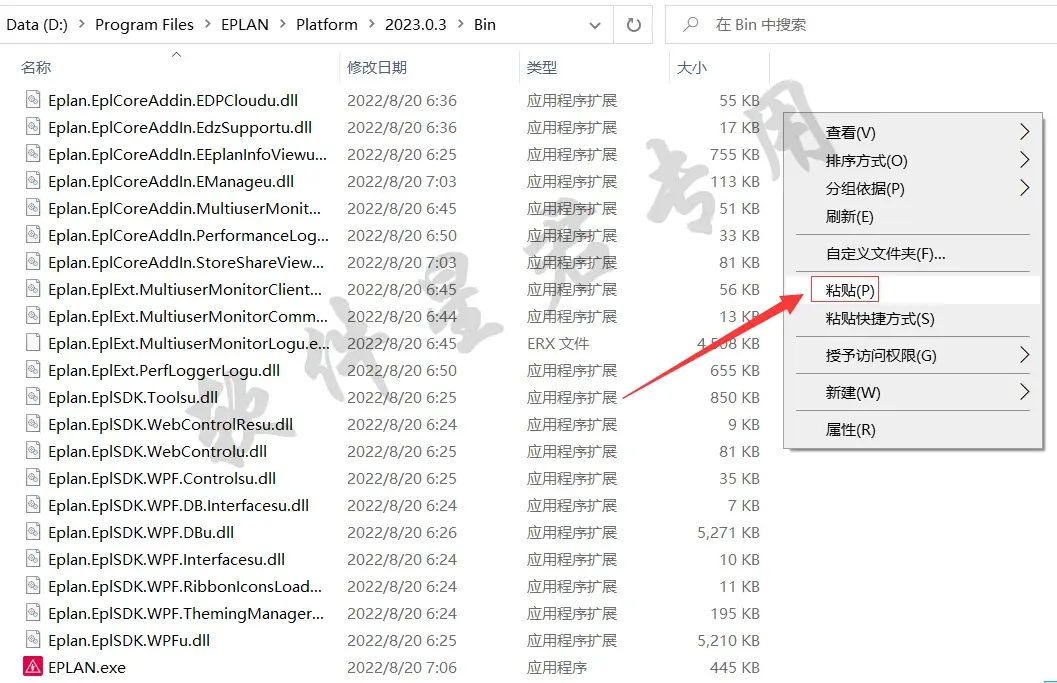Screen dimensions: 1057x683
Task: Click the file icon of Eplan.EplSDK.WebControlResu.dll
Action: [32, 423]
